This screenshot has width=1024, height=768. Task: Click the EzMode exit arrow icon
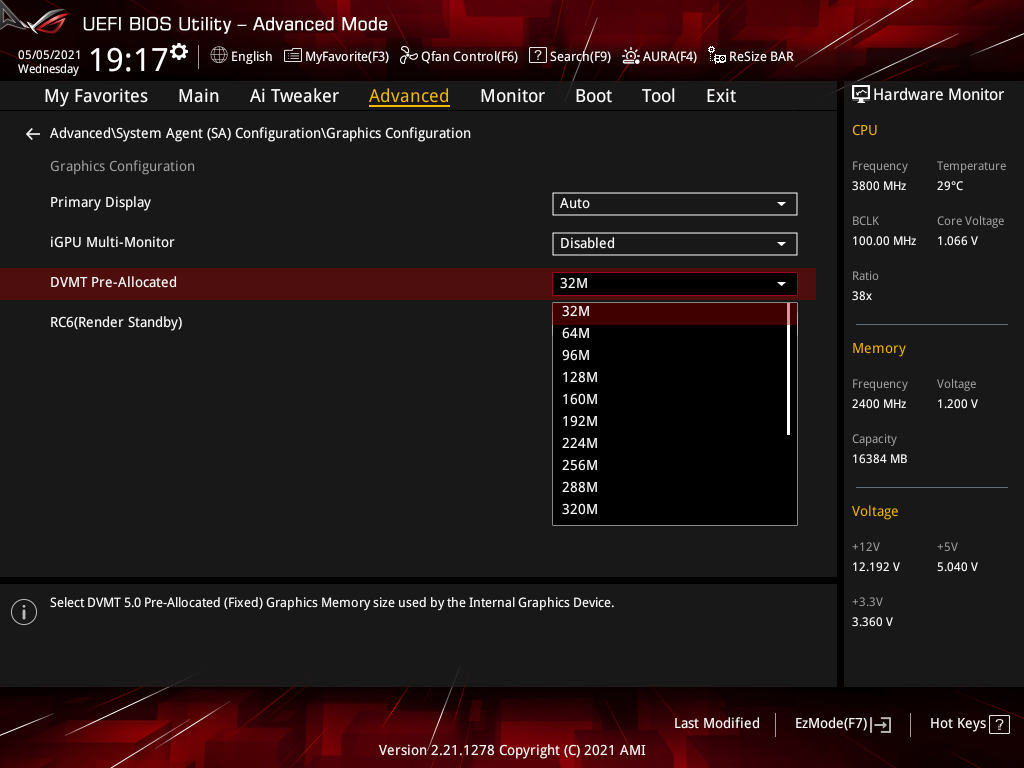(x=882, y=724)
